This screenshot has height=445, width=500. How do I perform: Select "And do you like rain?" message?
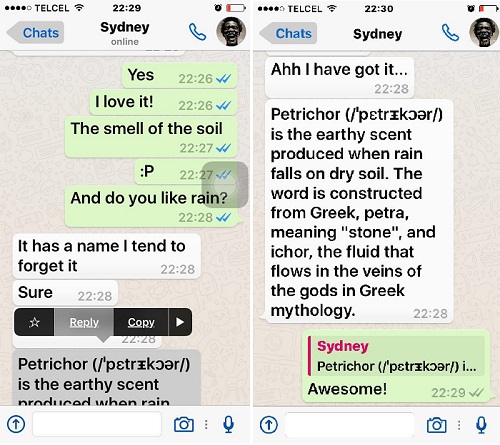click(x=152, y=206)
